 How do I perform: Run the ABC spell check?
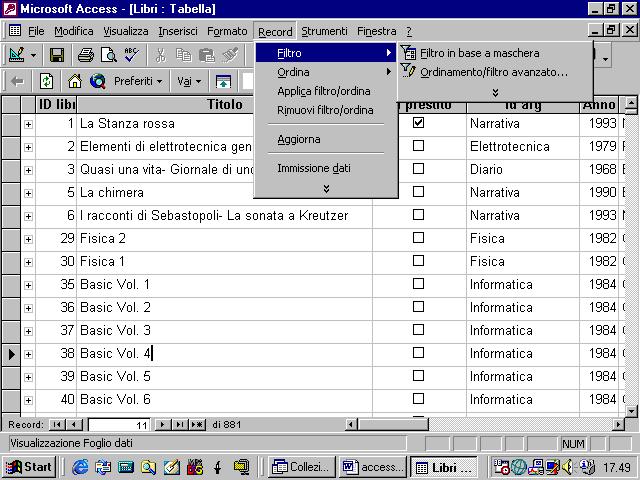pos(131,55)
